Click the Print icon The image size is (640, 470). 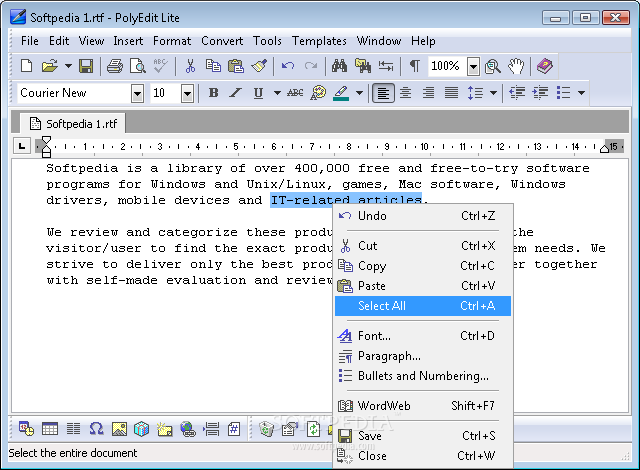pos(115,66)
